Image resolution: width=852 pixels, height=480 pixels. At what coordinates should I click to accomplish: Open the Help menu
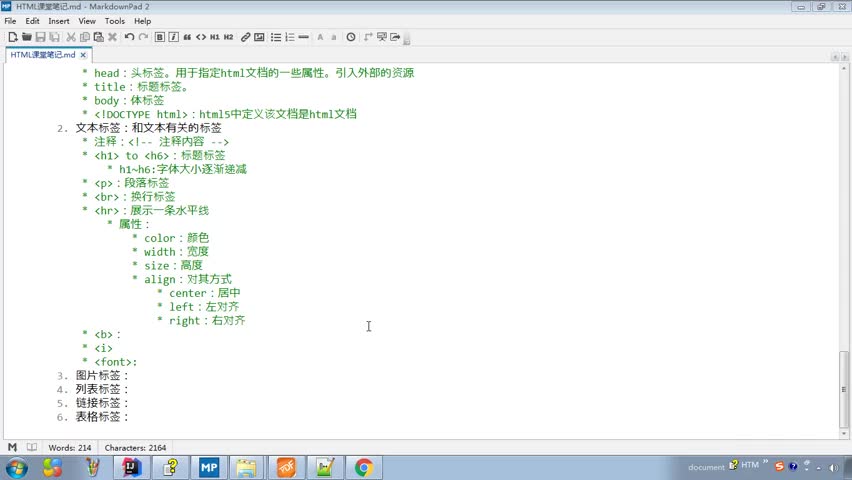[142, 21]
